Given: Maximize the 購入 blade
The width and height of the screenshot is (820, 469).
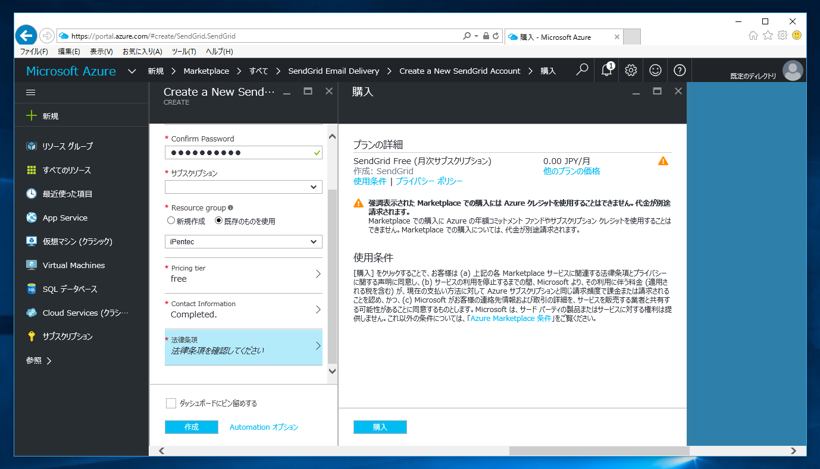Looking at the screenshot, I should click(x=657, y=91).
